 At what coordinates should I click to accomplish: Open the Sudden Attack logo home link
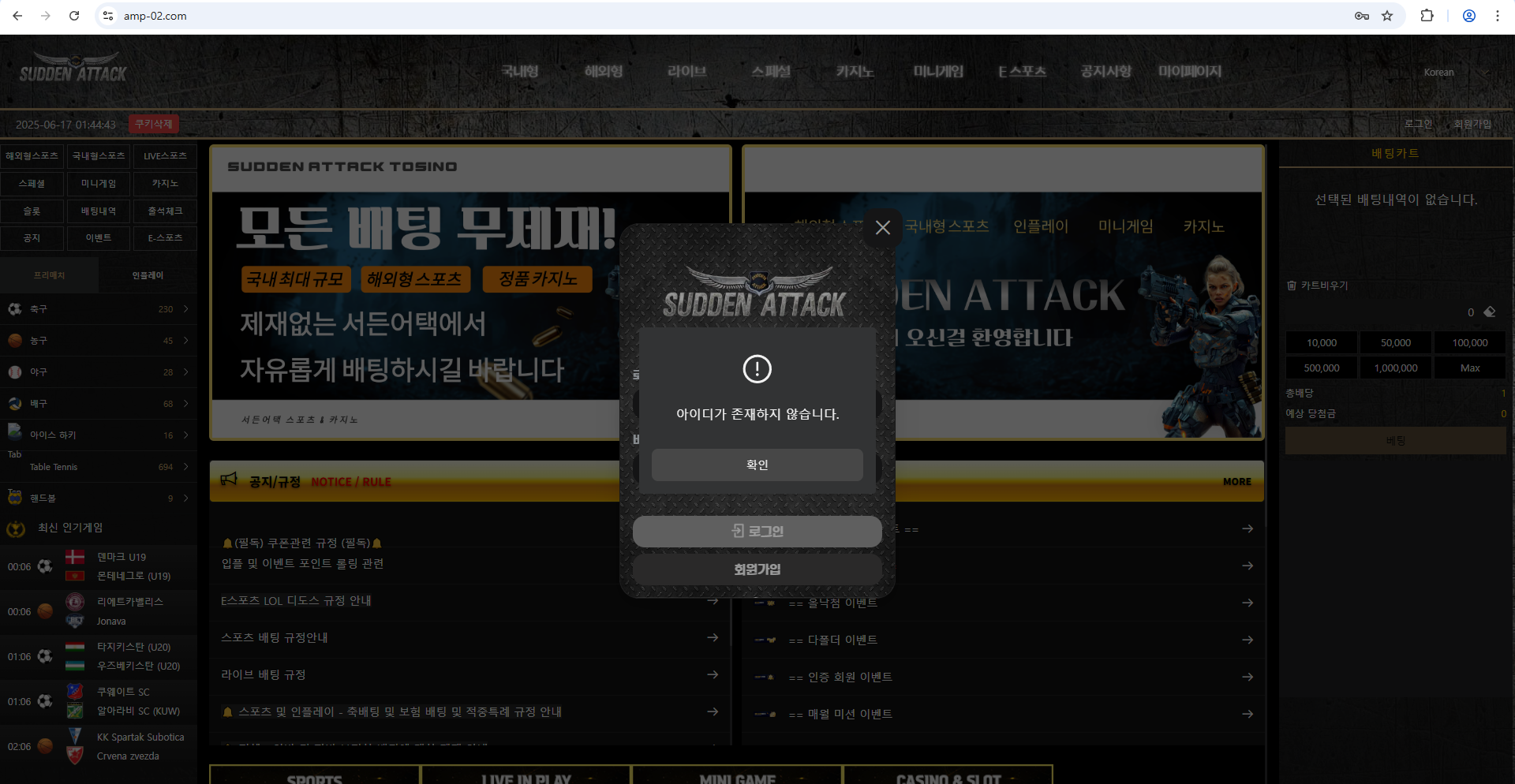73,68
